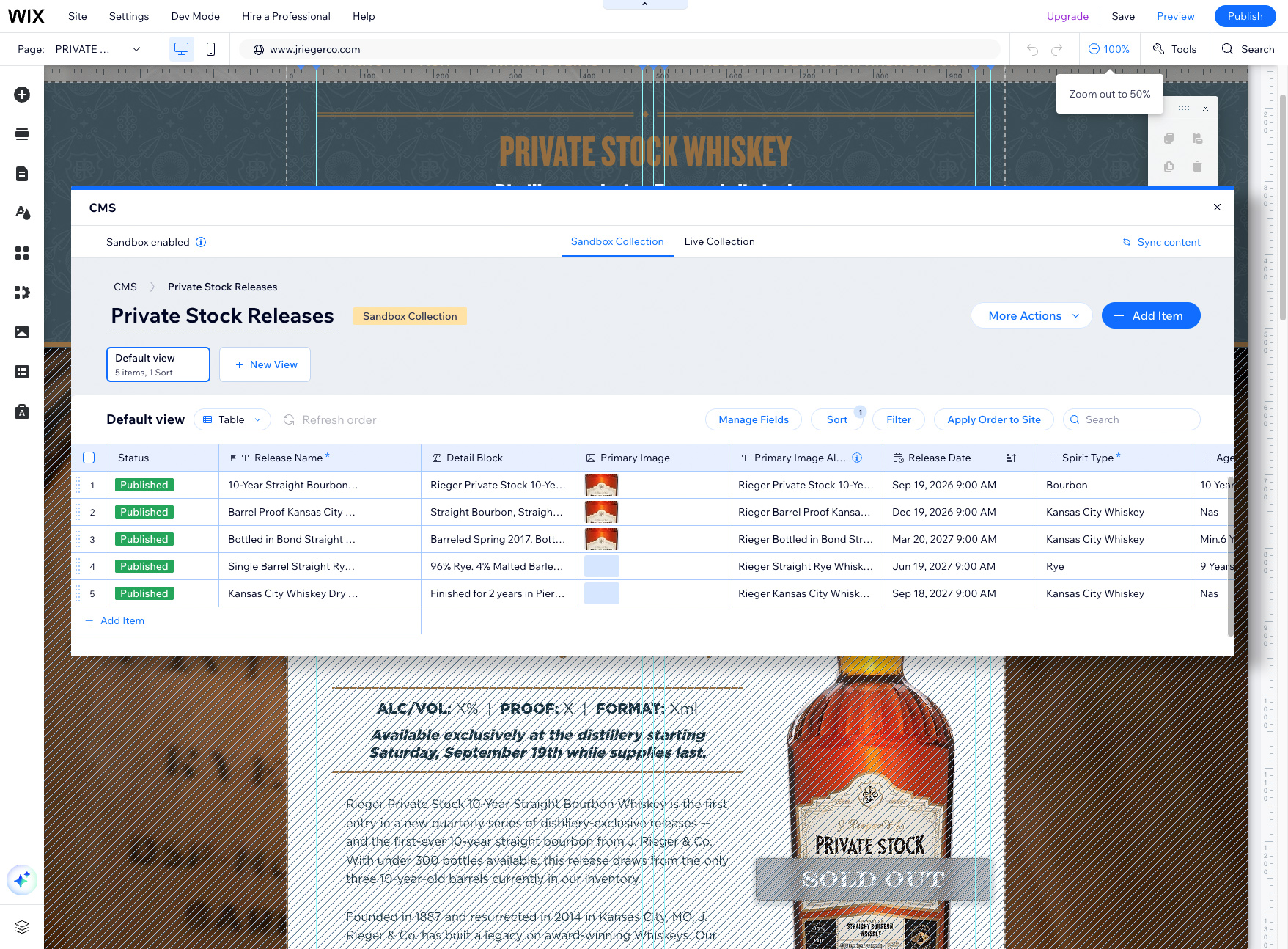
Task: Open the Page selector dropdown
Action: [98, 49]
